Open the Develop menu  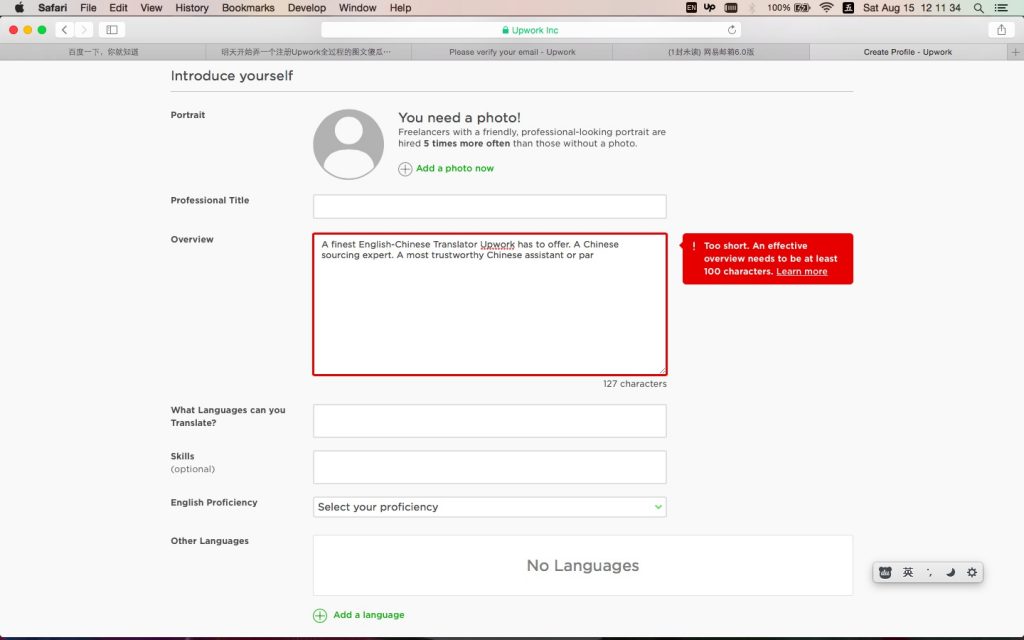[306, 8]
